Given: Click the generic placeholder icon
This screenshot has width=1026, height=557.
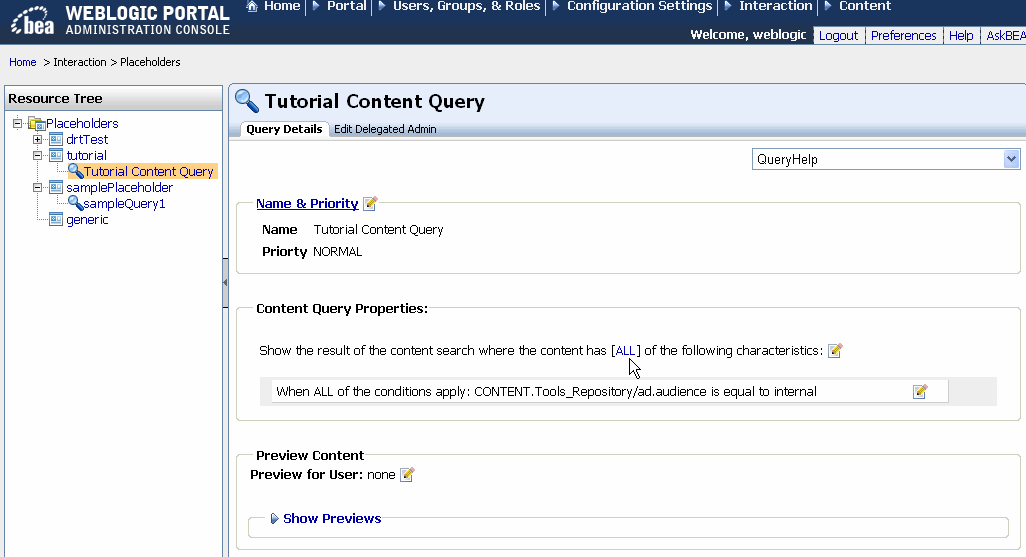Looking at the screenshot, I should (56, 219).
